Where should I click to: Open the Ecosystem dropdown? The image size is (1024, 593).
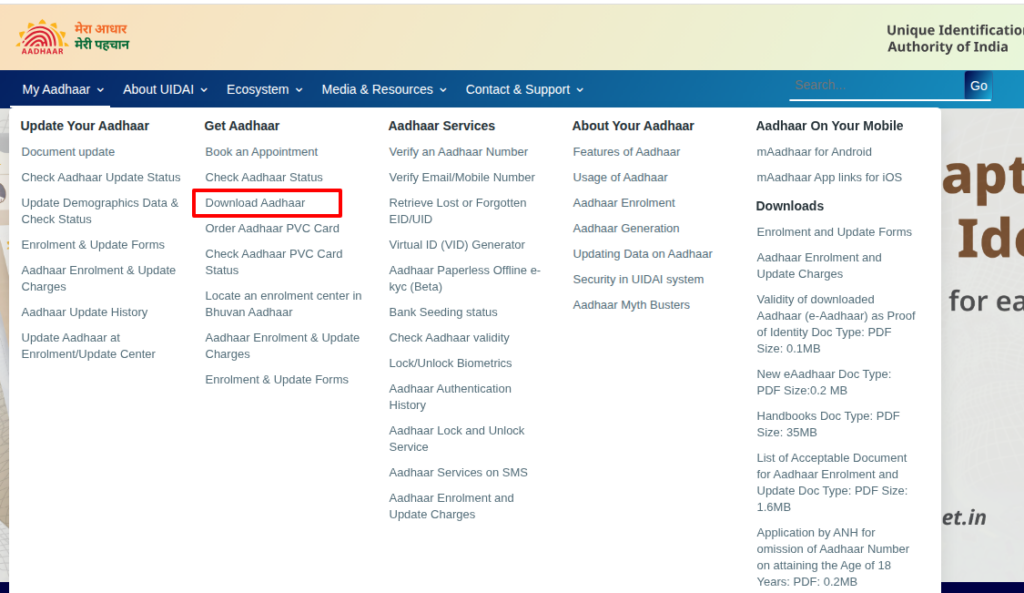[x=259, y=89]
